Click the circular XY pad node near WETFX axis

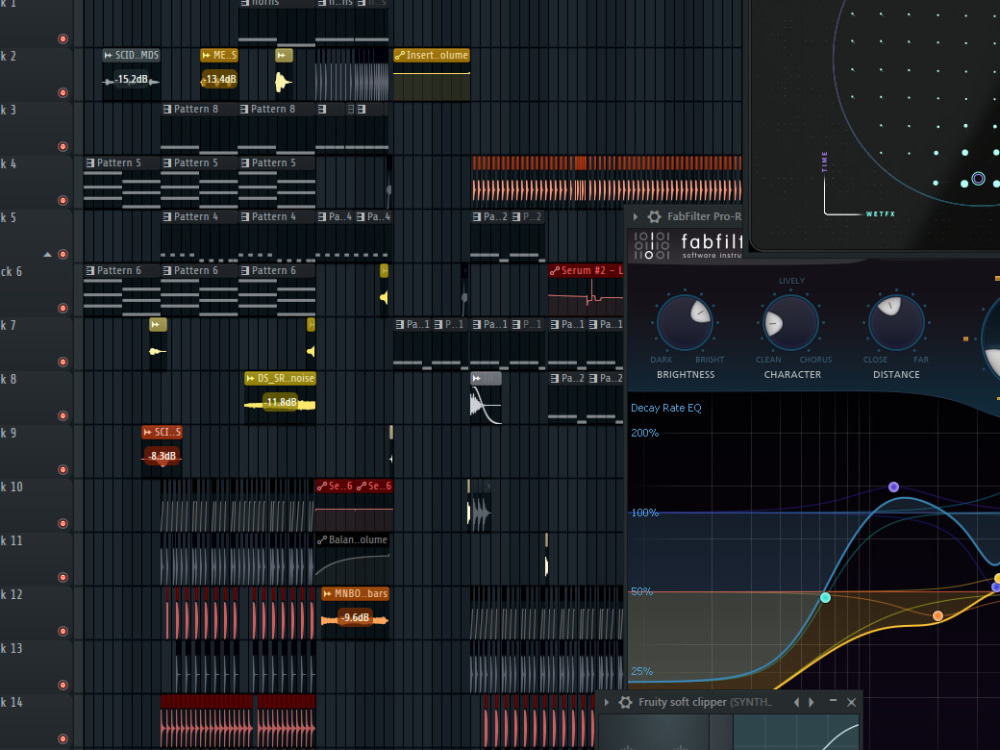tap(978, 179)
